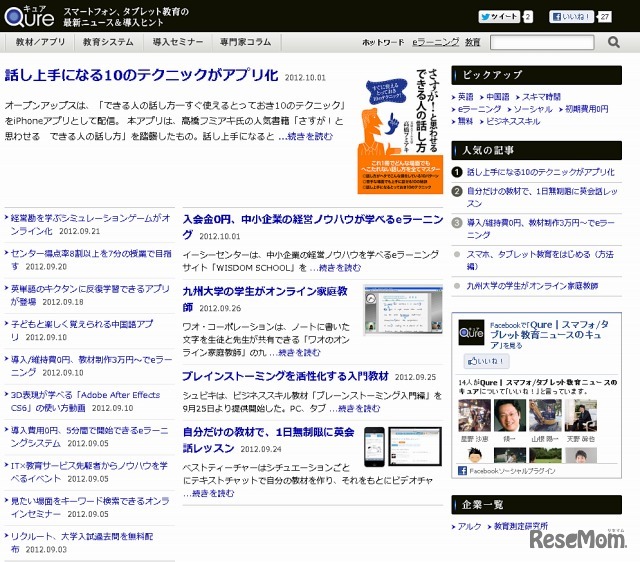The height and width of the screenshot is (562, 640).
Task: Click the like count bubble showing 27
Action: coord(604,17)
